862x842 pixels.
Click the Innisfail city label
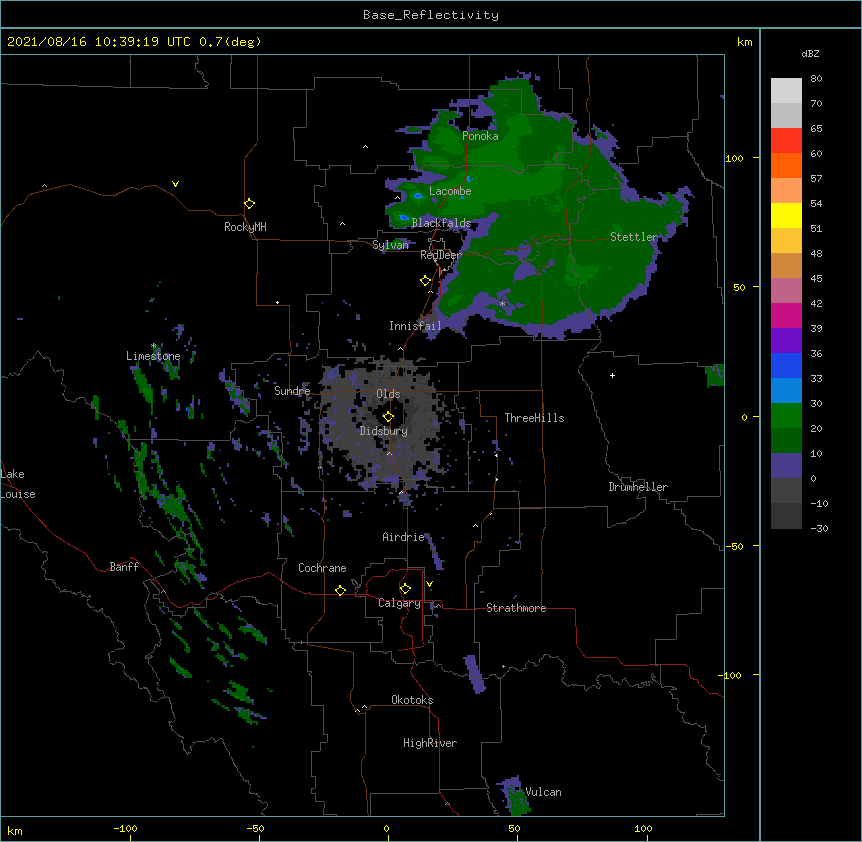point(415,326)
